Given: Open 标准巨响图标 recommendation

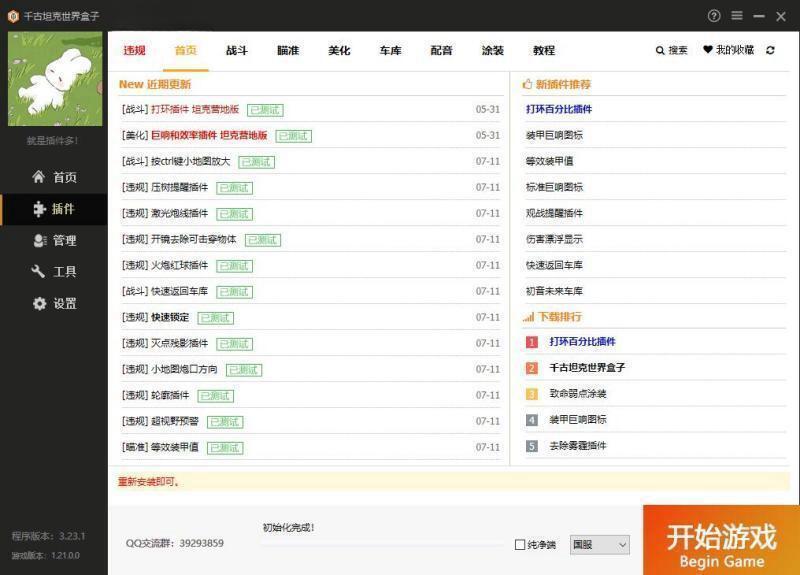Looking at the screenshot, I should click(554, 187).
